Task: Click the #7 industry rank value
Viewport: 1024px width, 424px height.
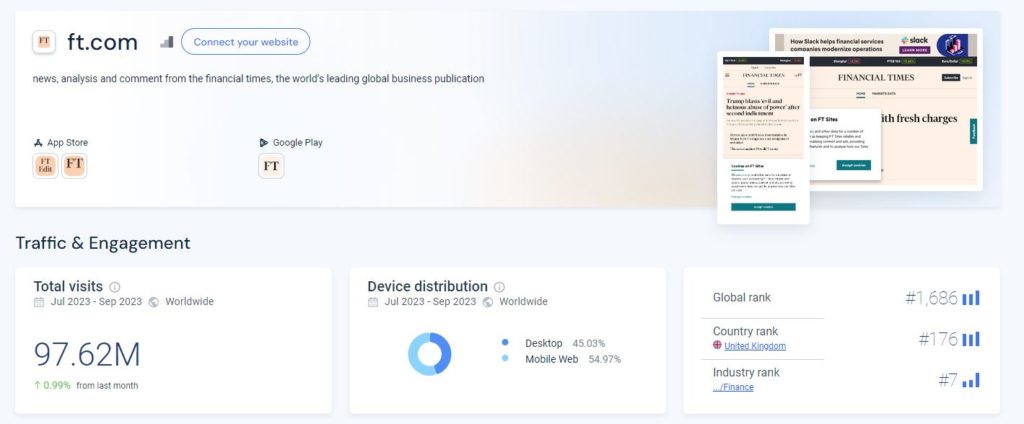Action: tap(948, 380)
